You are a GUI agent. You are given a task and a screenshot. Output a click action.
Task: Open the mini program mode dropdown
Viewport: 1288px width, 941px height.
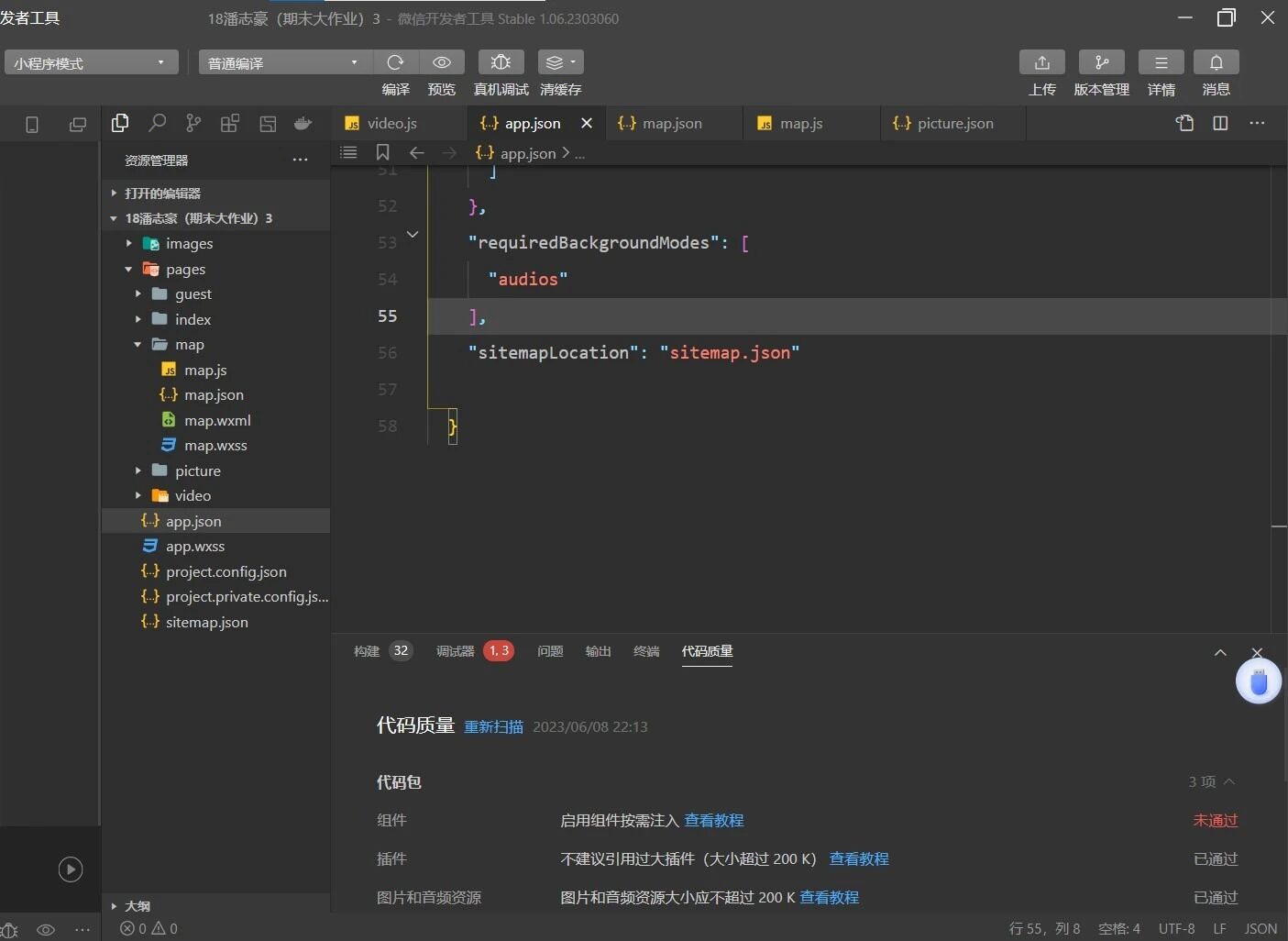click(90, 62)
